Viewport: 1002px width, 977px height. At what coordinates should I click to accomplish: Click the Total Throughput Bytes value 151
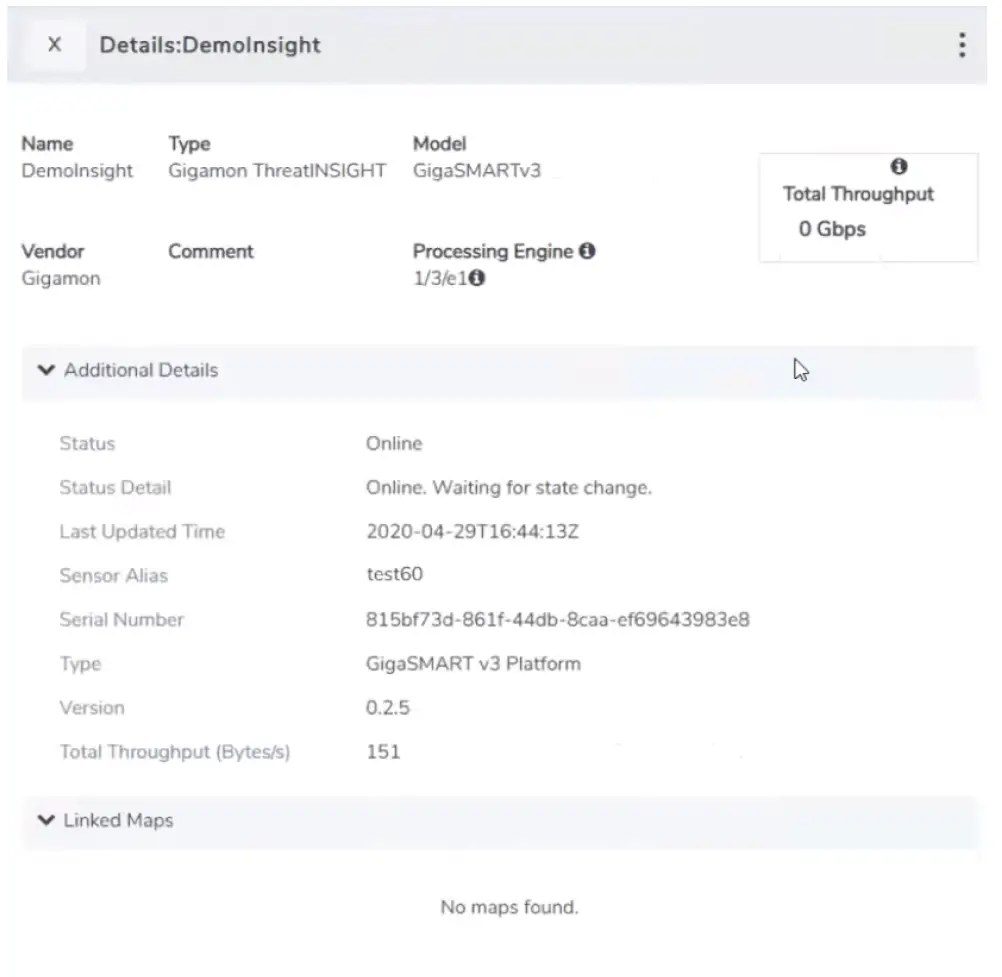click(x=385, y=751)
